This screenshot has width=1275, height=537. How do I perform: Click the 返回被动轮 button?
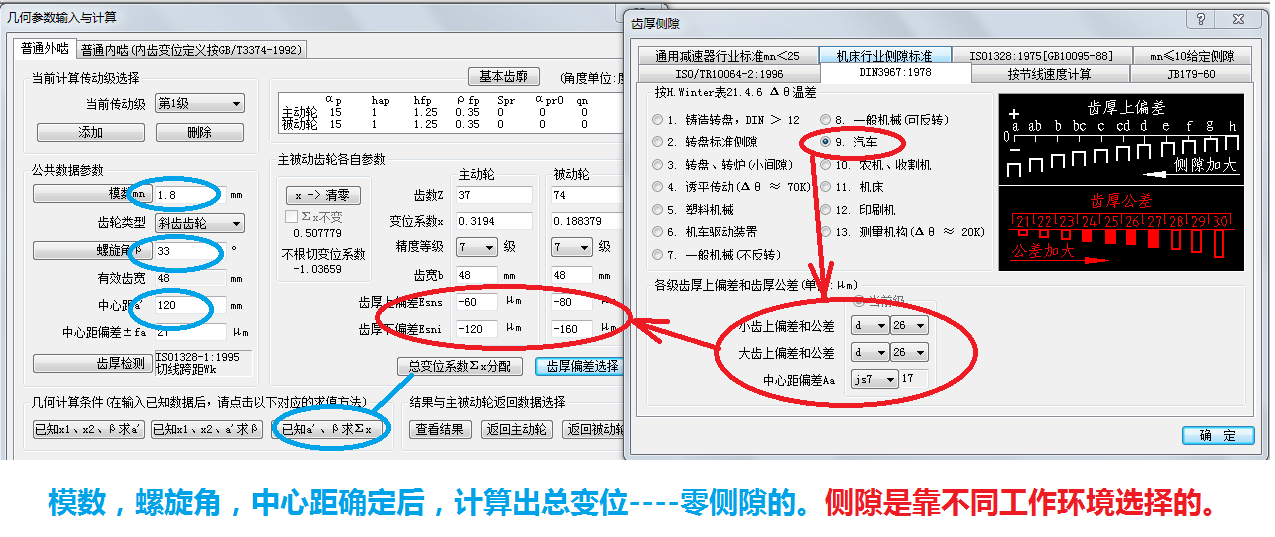click(592, 430)
